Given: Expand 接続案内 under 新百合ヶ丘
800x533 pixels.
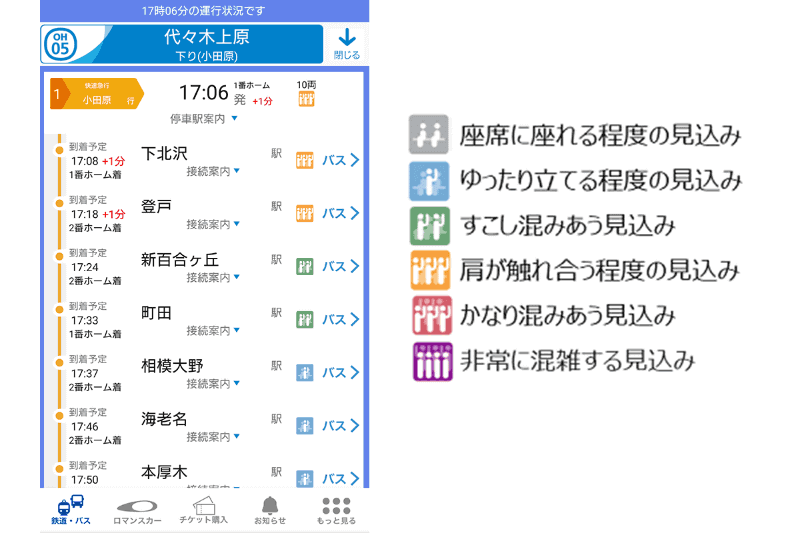Looking at the screenshot, I should [x=213, y=277].
